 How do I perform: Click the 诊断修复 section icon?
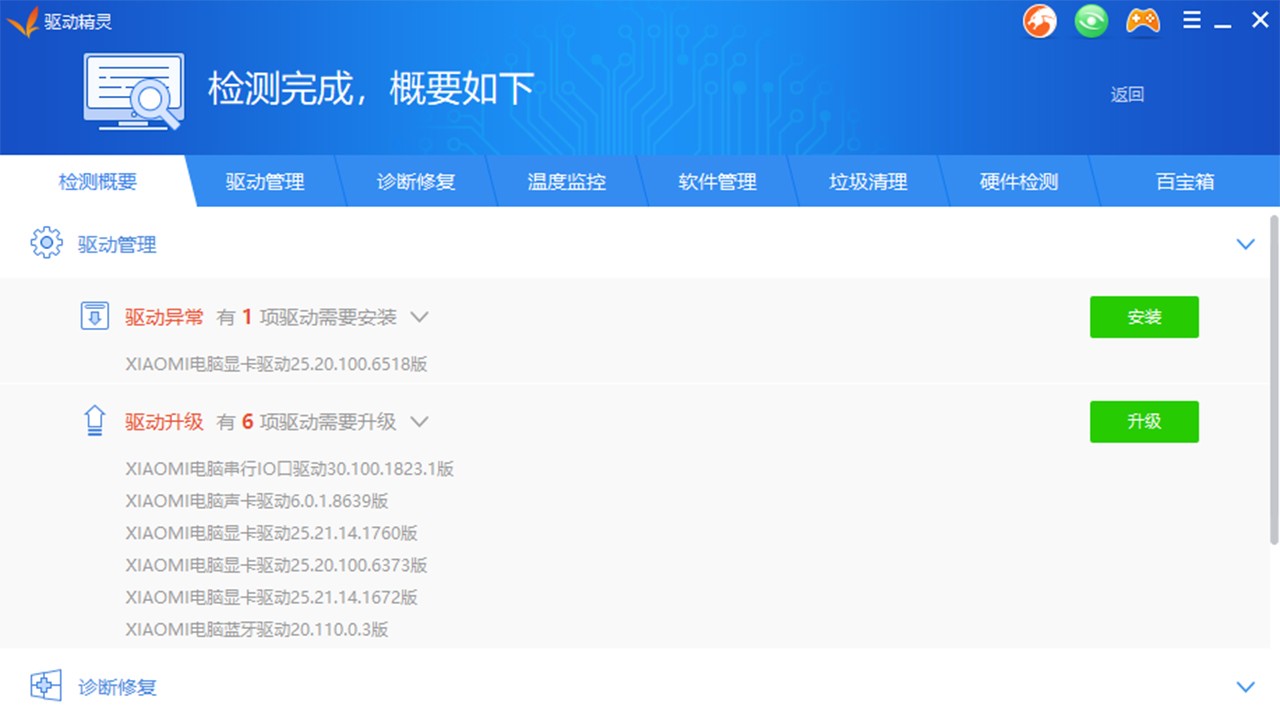[46, 686]
